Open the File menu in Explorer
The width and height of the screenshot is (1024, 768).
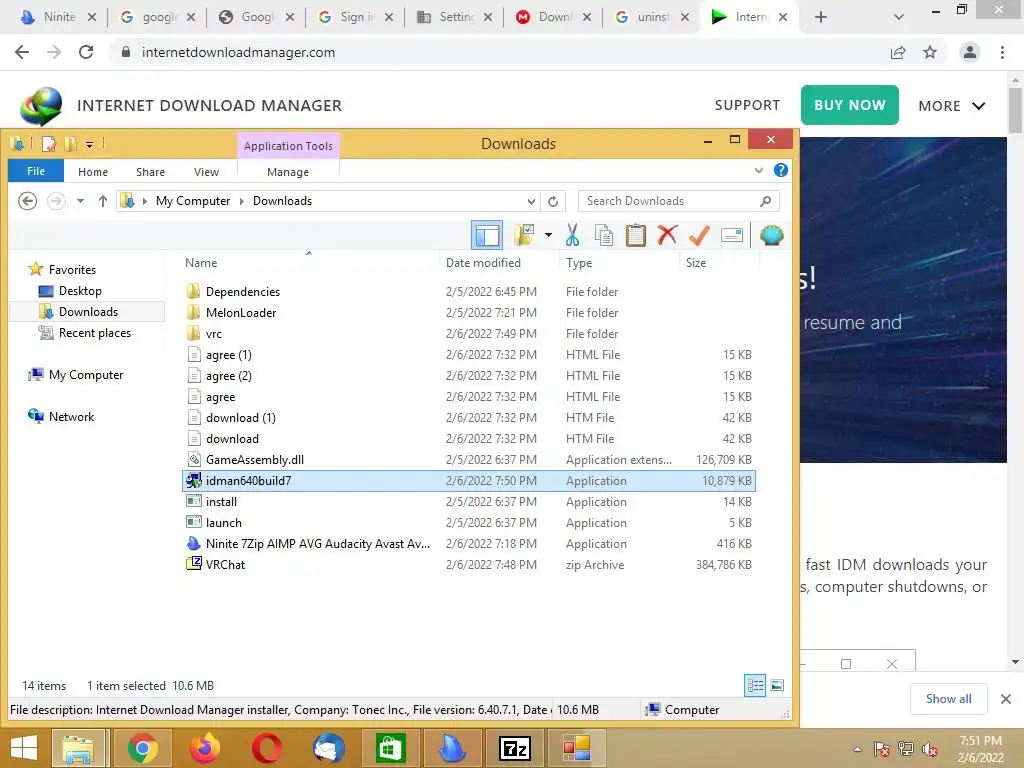point(36,171)
